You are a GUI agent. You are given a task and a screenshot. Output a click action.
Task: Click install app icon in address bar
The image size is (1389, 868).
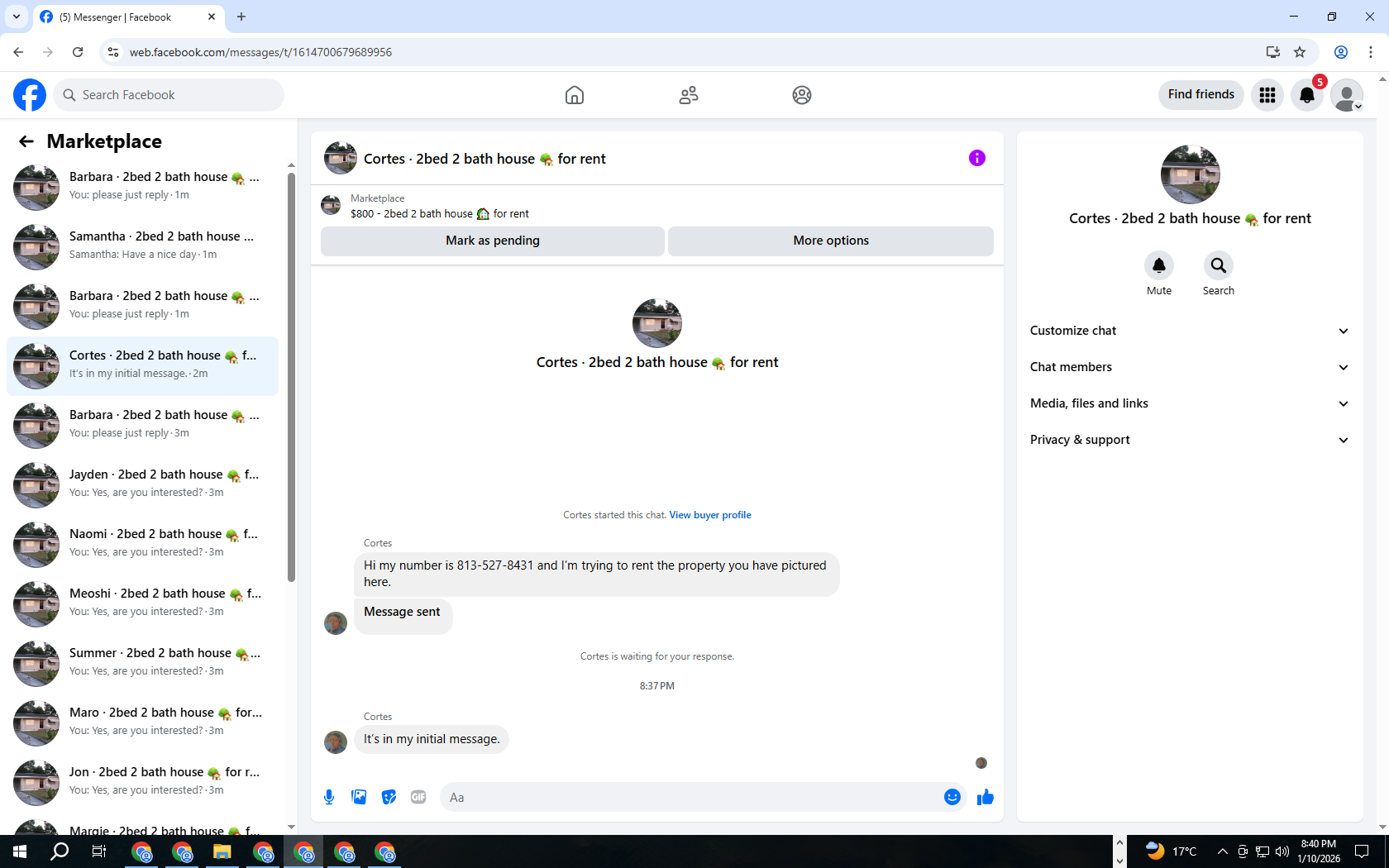point(1273,52)
